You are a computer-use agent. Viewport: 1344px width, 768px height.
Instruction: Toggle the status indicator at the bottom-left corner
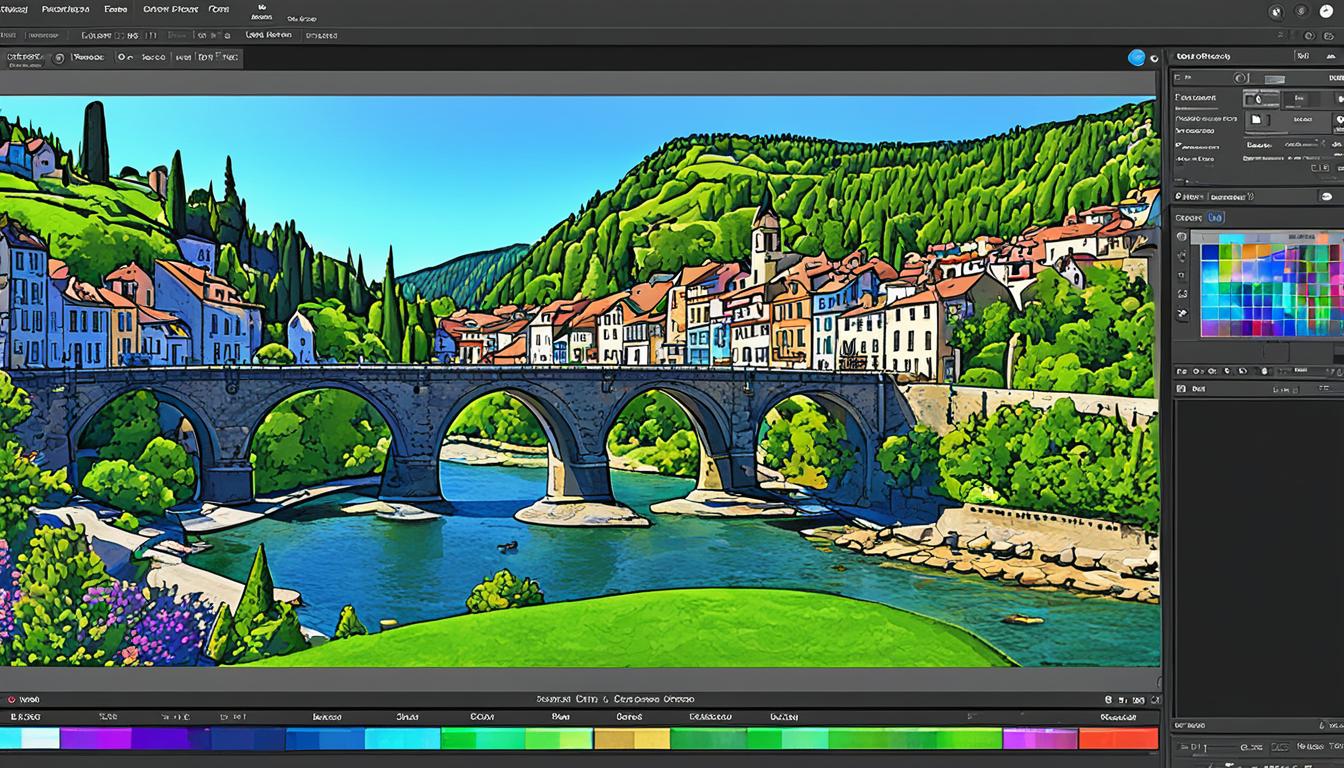pos(12,699)
